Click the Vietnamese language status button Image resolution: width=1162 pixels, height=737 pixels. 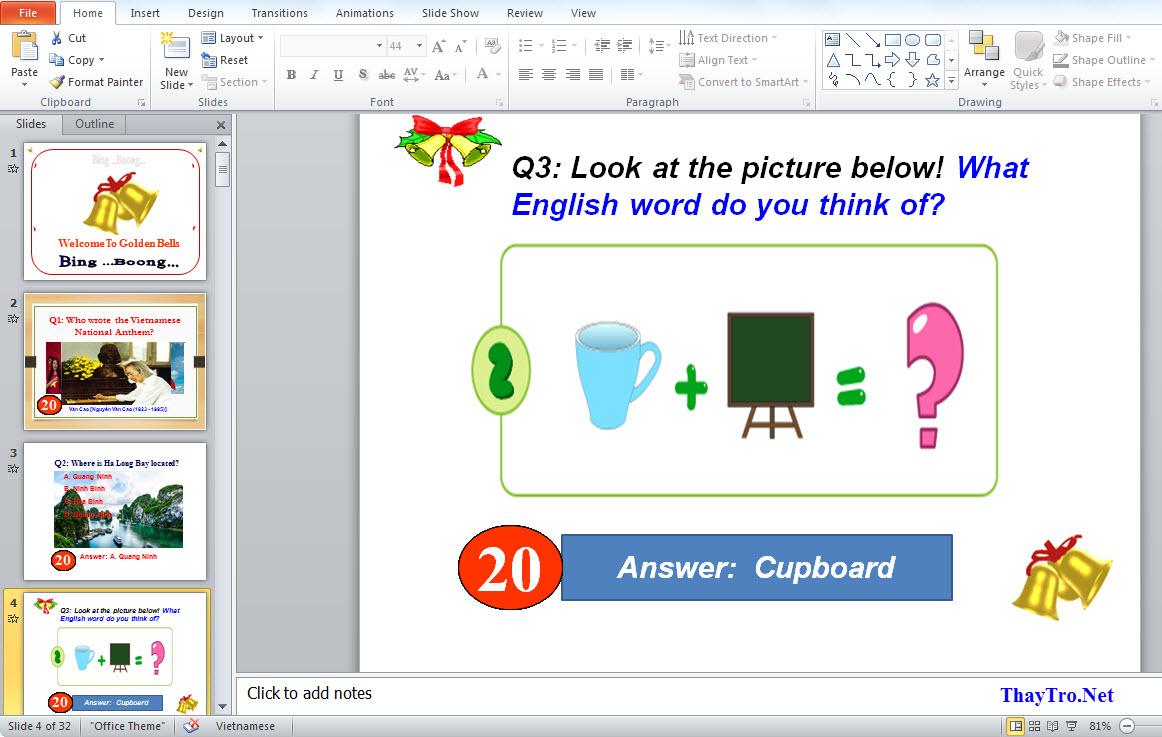pos(245,726)
